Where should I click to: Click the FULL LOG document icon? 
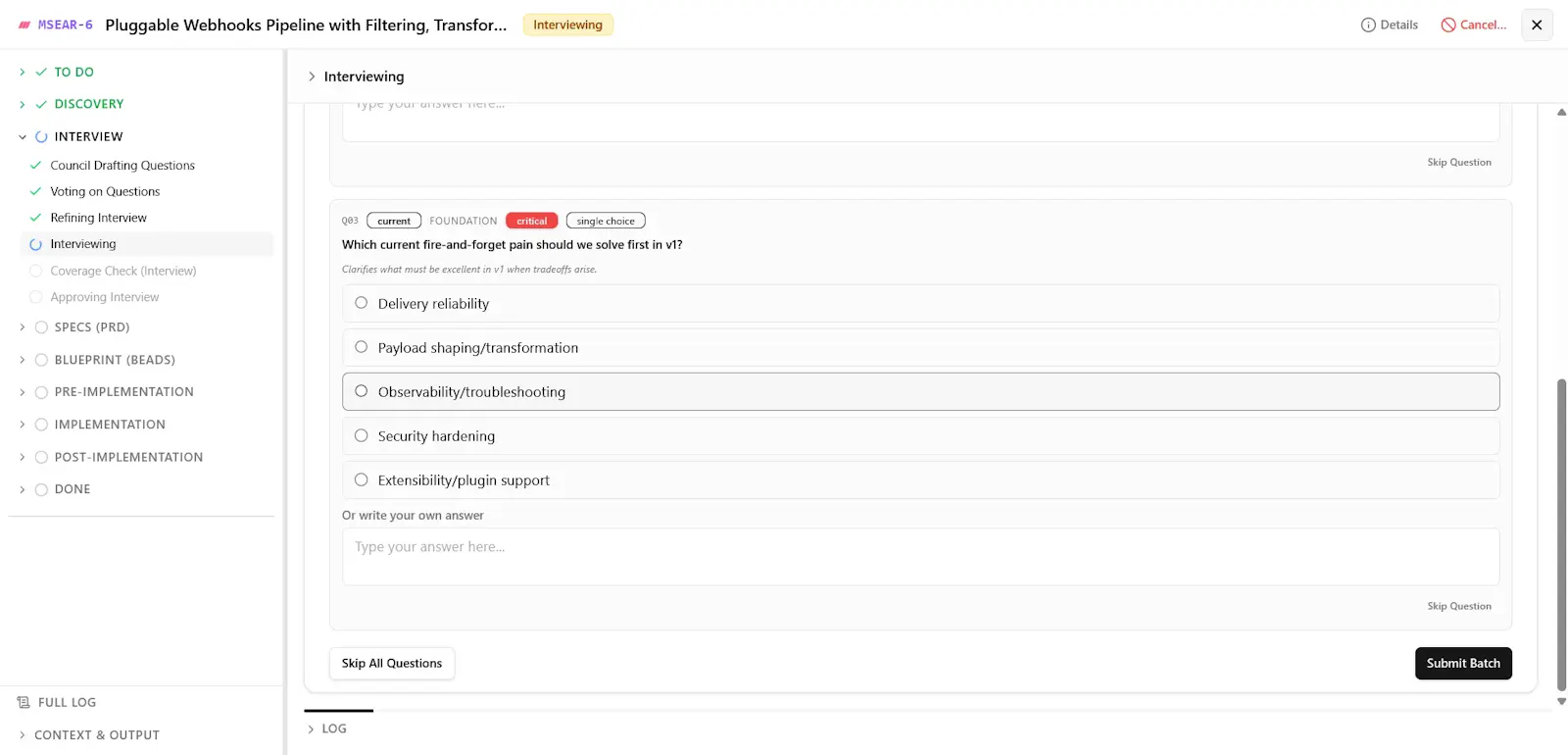tap(24, 703)
